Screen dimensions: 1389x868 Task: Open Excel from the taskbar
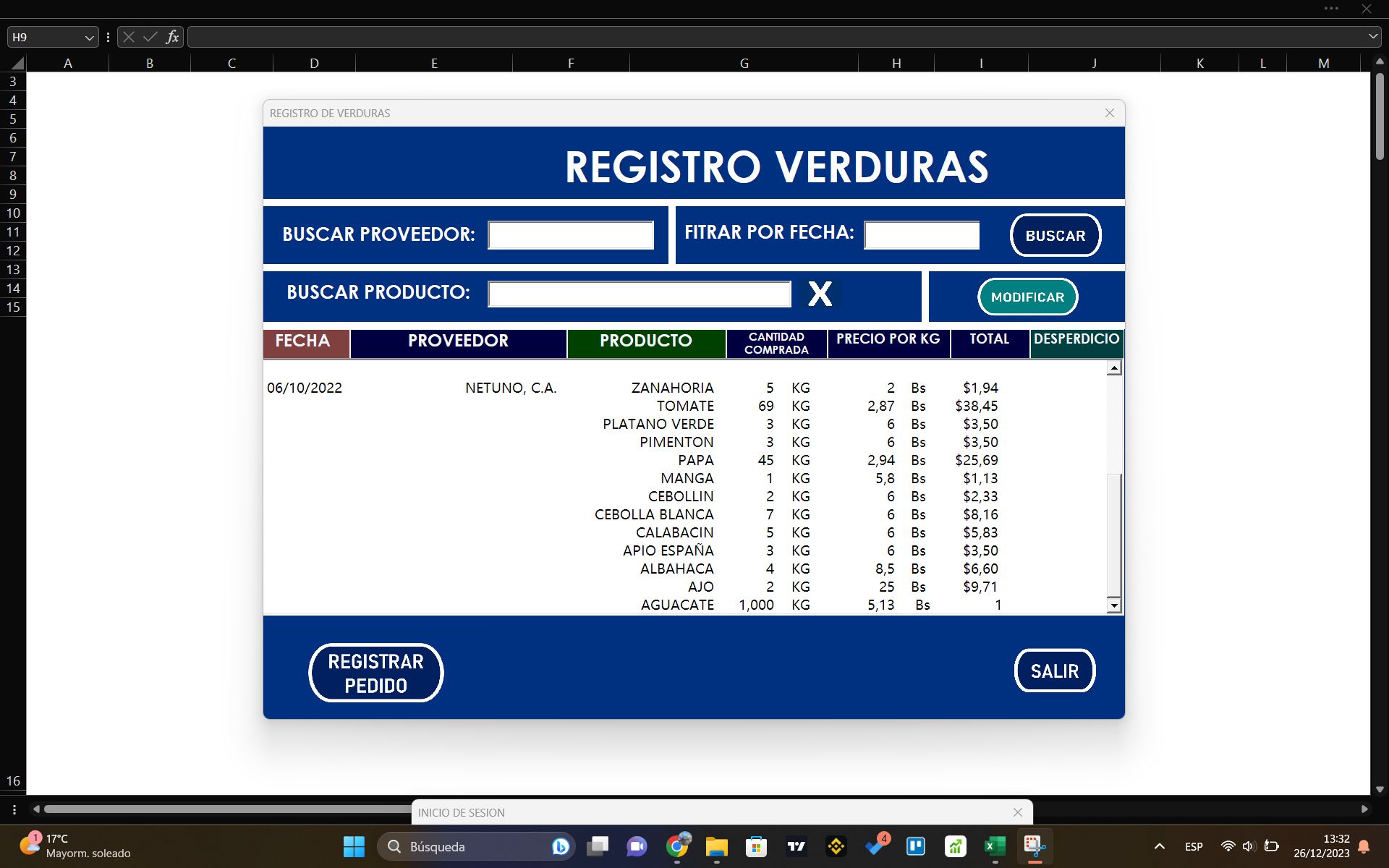click(994, 846)
